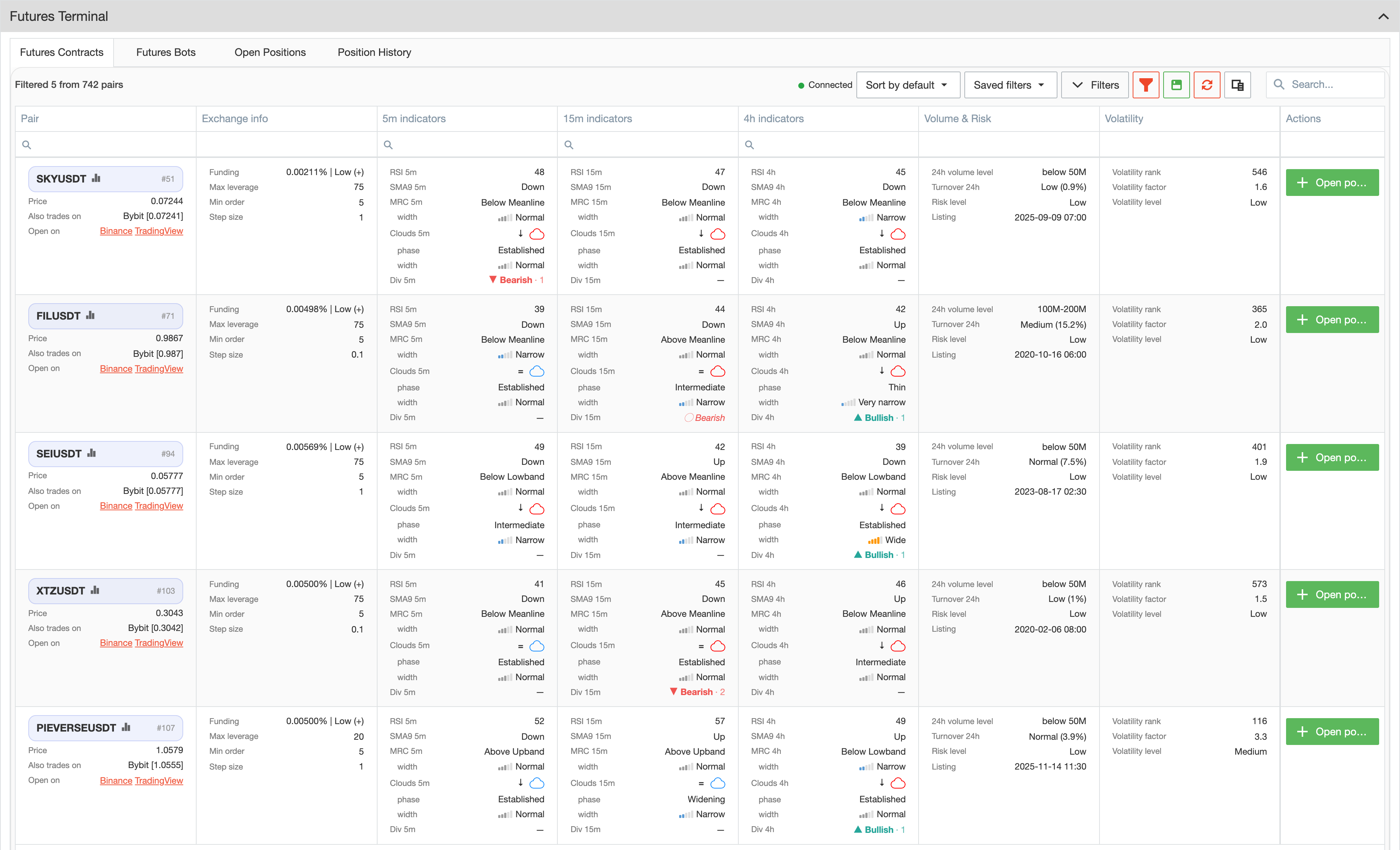Click XTZUSDT Bearish · 2 divergence label
Viewport: 1400px width, 850px height.
click(697, 692)
